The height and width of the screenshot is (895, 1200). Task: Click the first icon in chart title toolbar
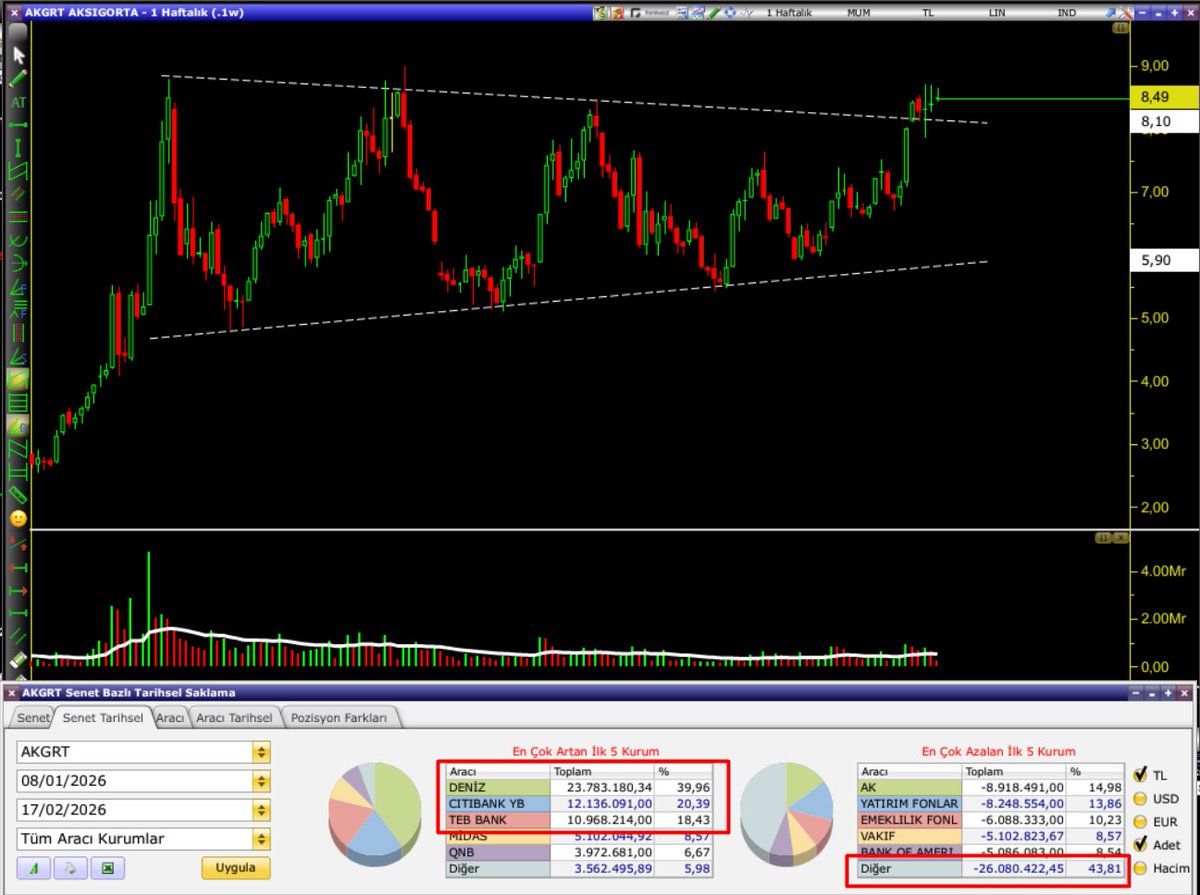pos(600,13)
